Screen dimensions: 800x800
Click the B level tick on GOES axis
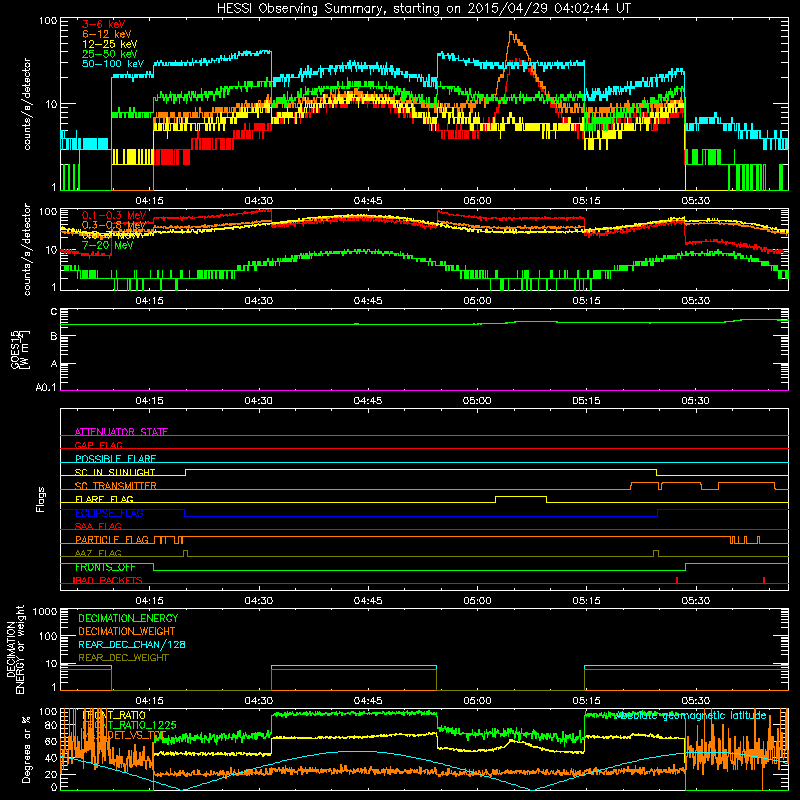(x=54, y=336)
